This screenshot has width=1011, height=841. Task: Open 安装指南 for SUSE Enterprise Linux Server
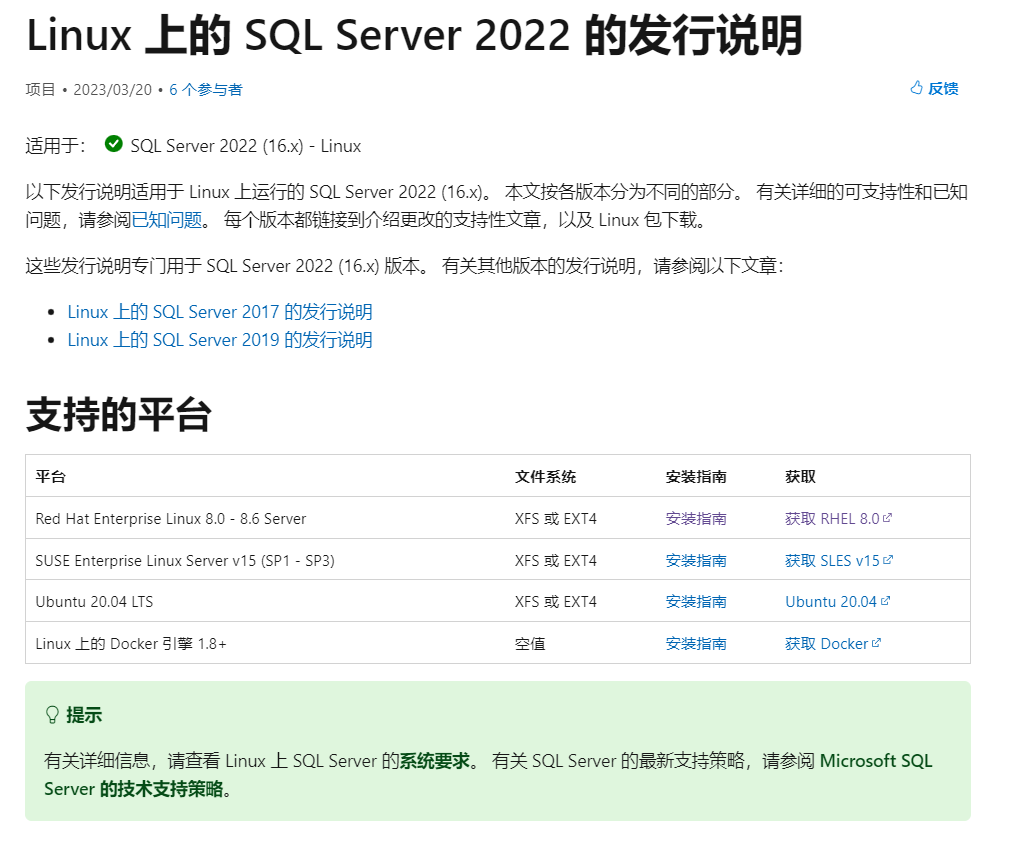[x=696, y=560]
